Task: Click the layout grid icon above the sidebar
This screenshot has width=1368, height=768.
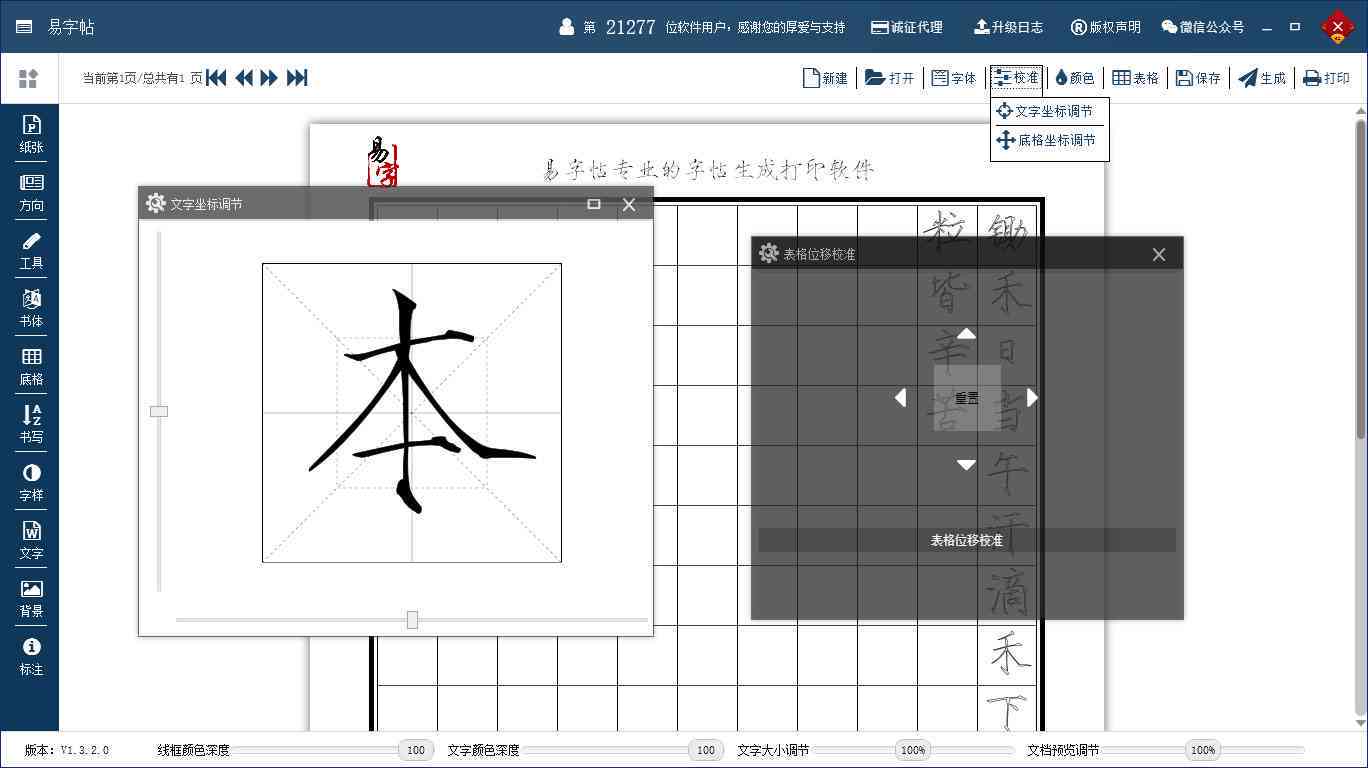Action: 28,78
